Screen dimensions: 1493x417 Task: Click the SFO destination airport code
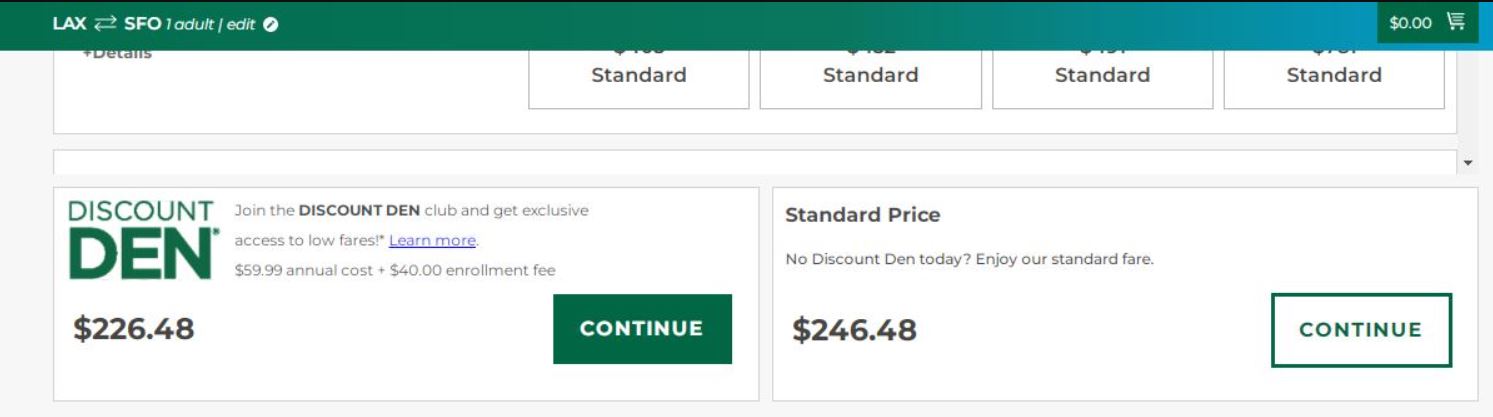pos(142,24)
